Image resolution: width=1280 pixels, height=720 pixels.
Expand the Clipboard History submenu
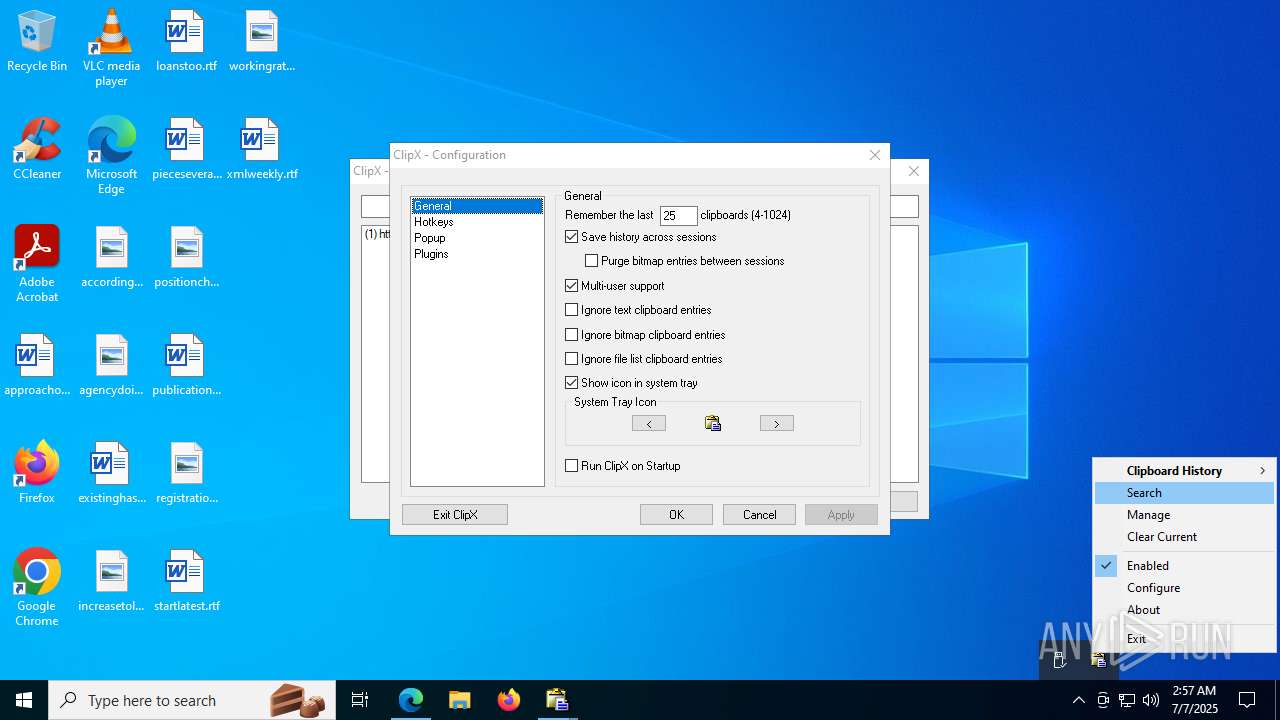point(1184,470)
